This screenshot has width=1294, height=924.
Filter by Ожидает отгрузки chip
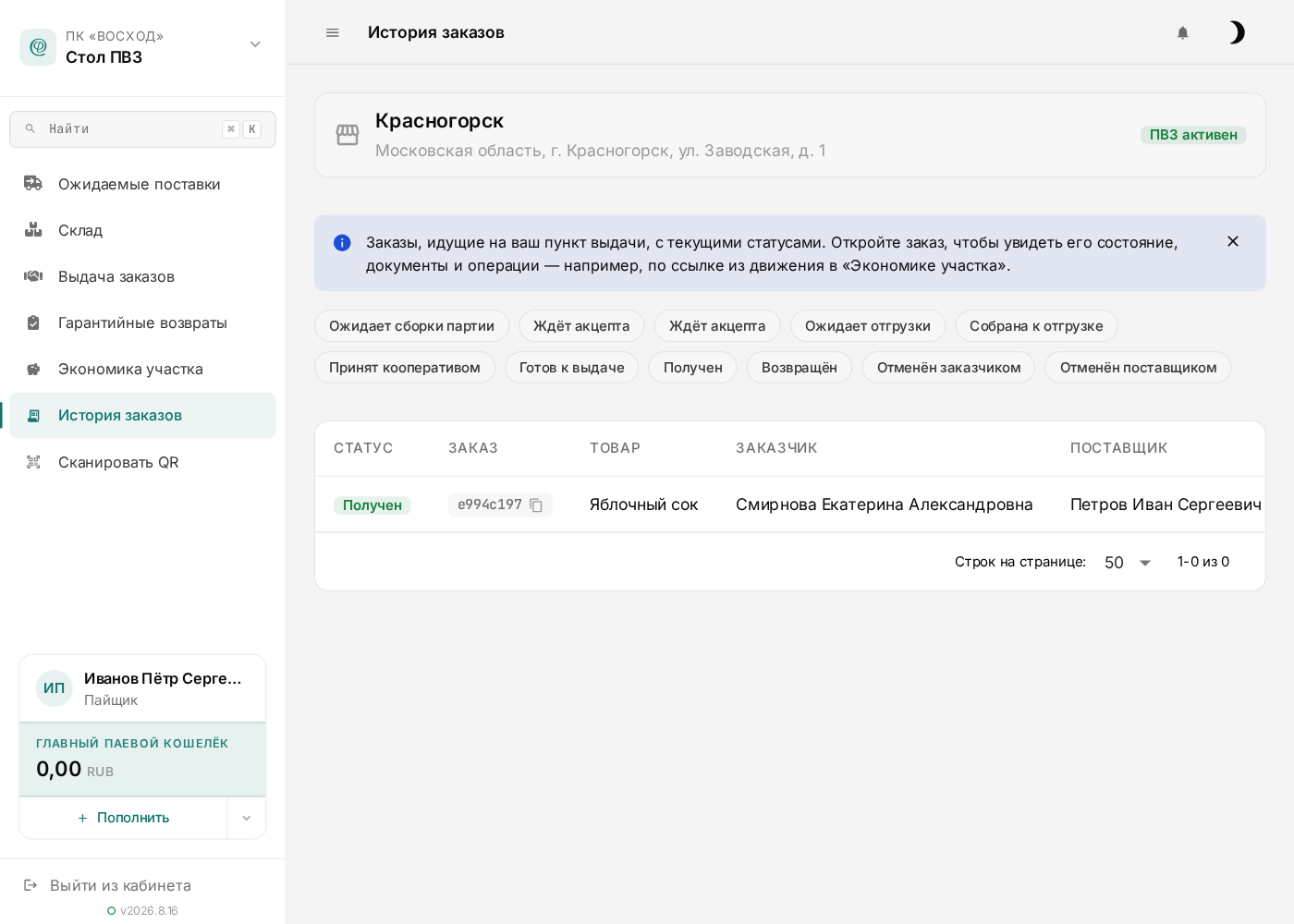pos(868,326)
